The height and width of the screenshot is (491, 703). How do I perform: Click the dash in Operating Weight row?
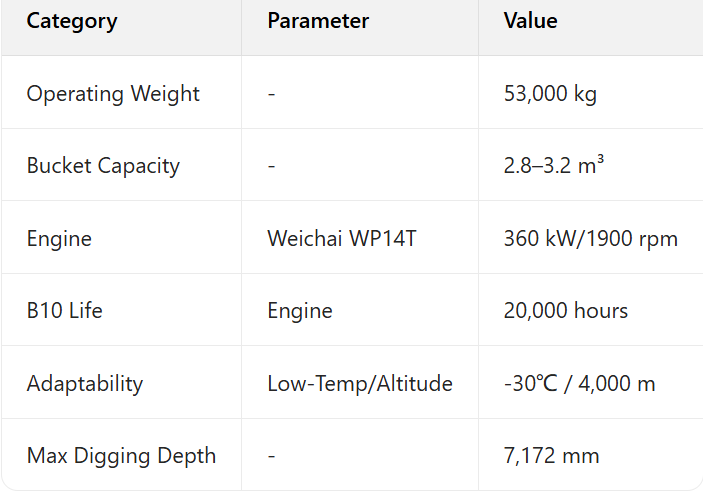(x=272, y=94)
